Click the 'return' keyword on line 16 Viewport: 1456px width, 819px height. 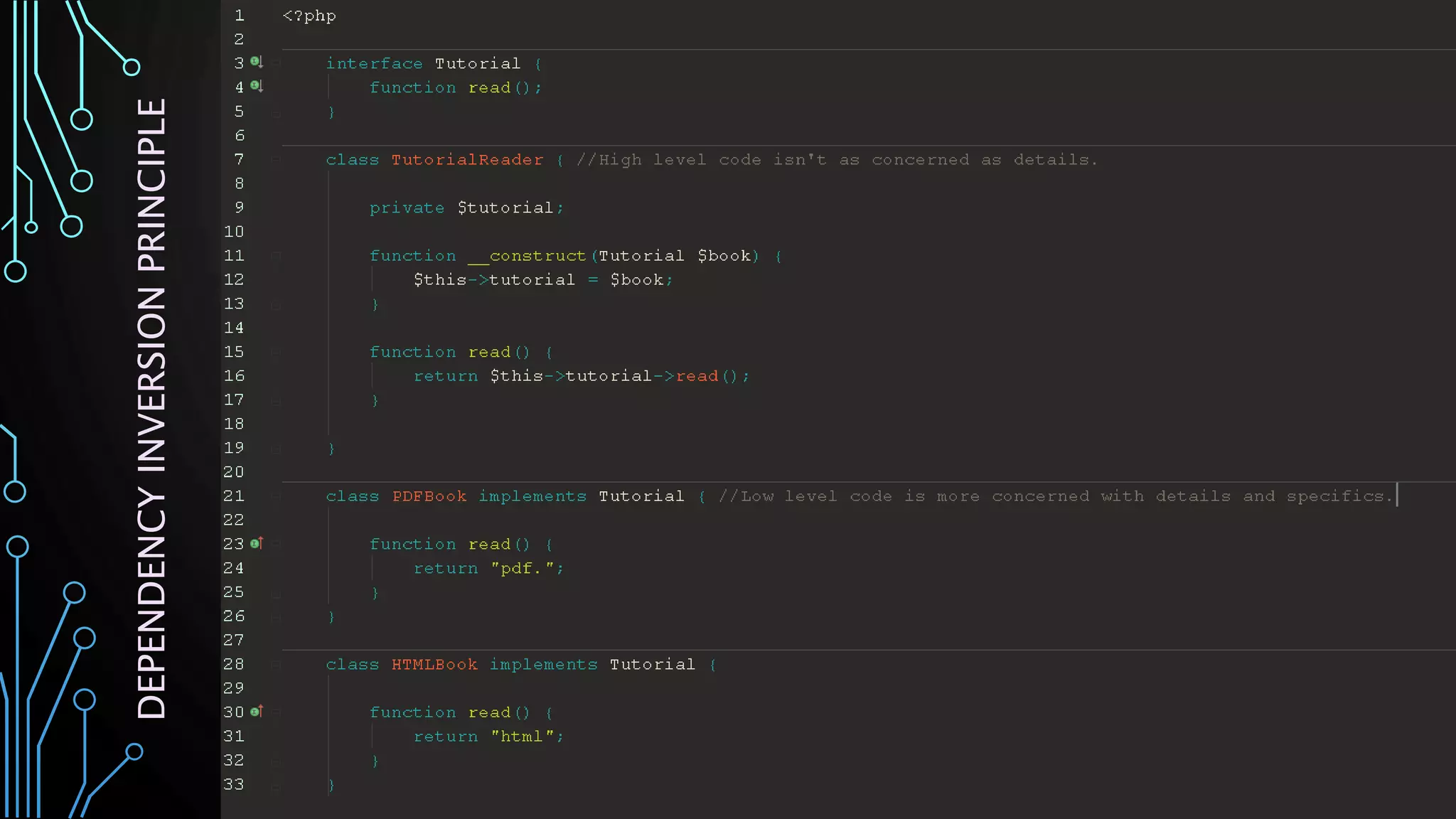(446, 375)
